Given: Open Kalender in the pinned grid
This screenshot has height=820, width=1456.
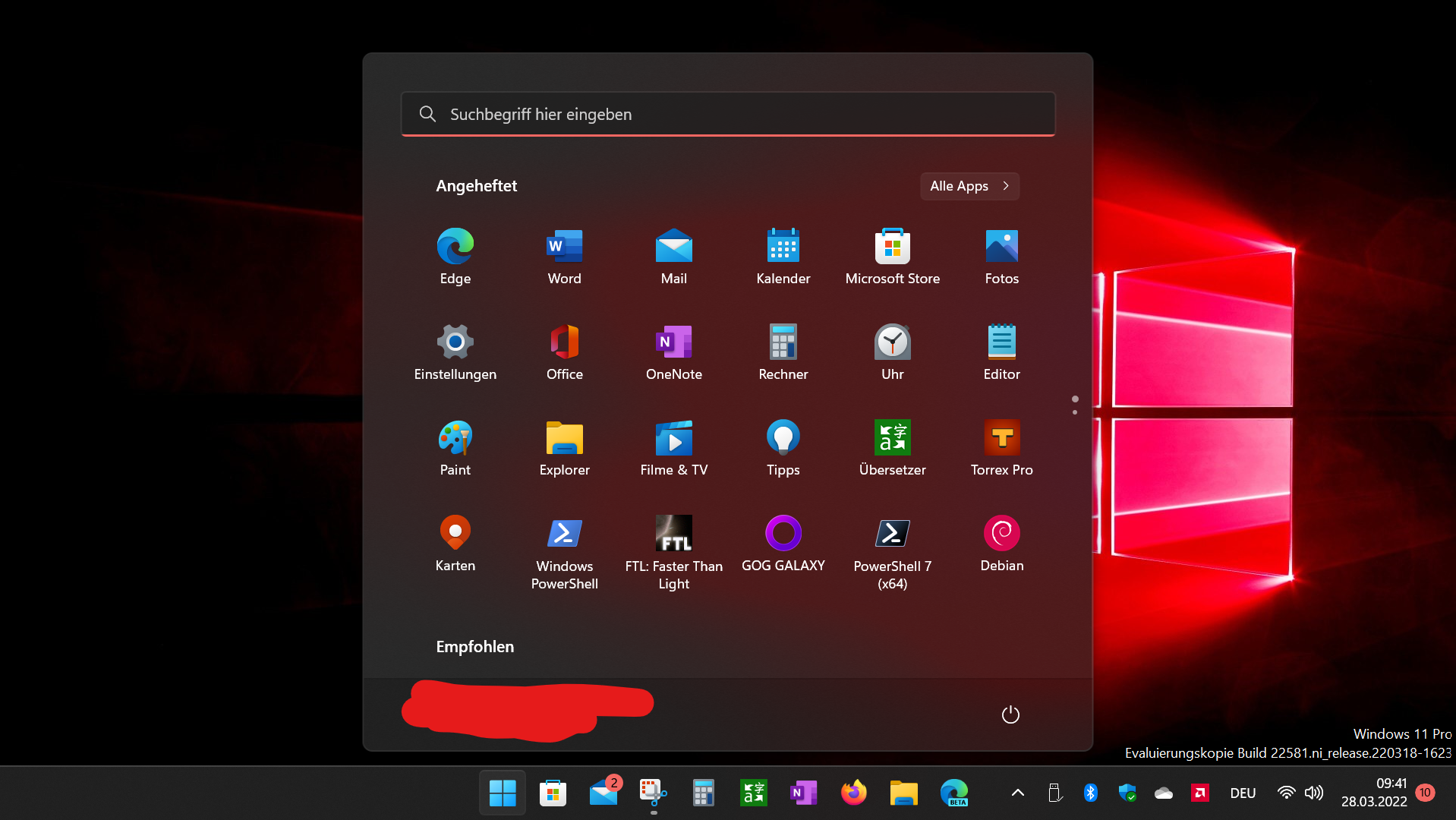Looking at the screenshot, I should [x=783, y=257].
